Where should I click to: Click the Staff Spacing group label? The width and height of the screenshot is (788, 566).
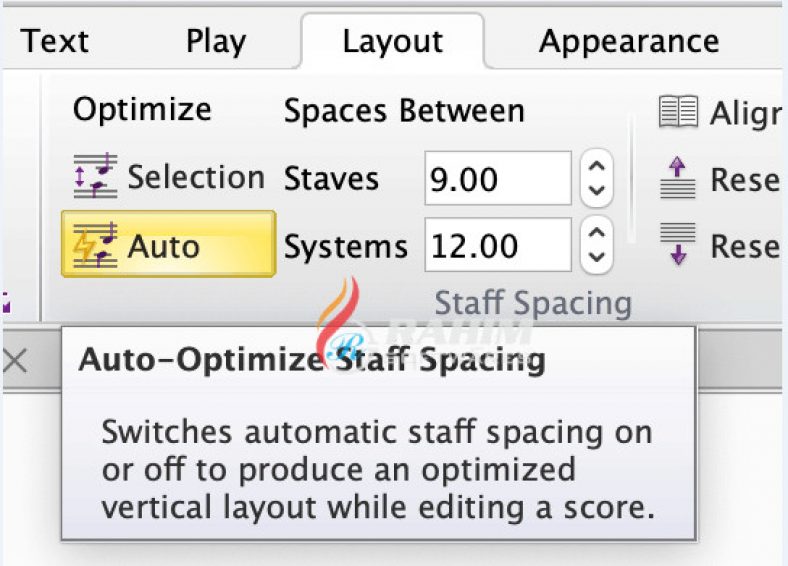coord(532,302)
